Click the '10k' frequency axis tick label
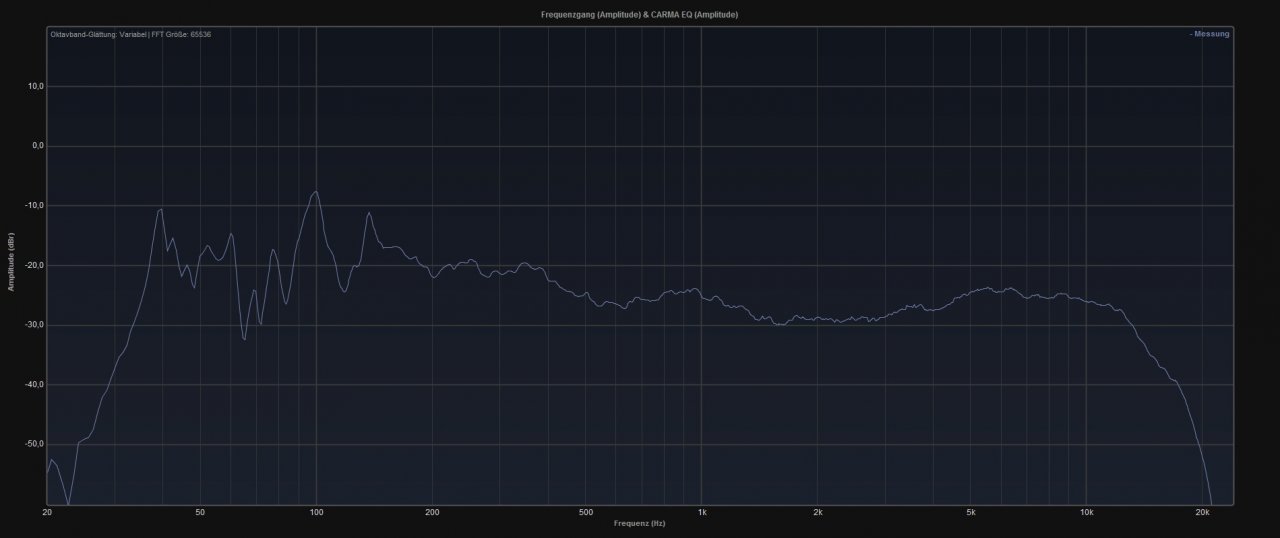Screen dimensions: 1280x538 click(1086, 513)
